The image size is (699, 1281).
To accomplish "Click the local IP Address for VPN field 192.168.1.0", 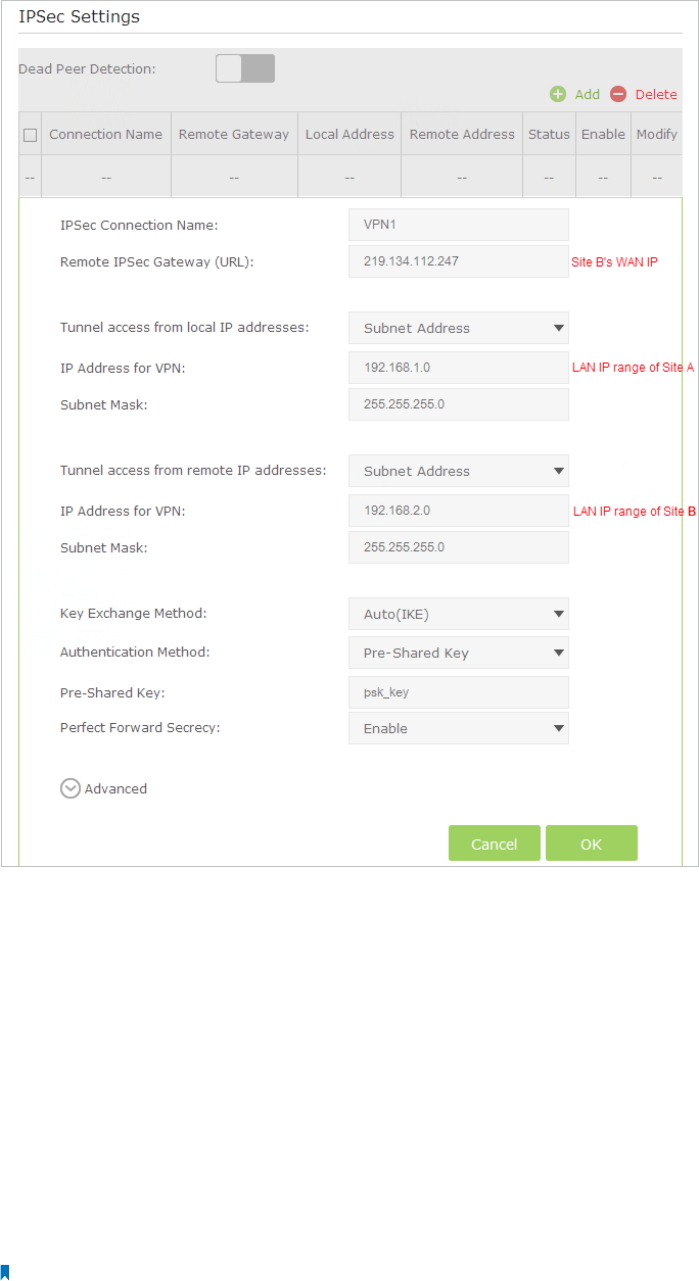I will point(458,367).
